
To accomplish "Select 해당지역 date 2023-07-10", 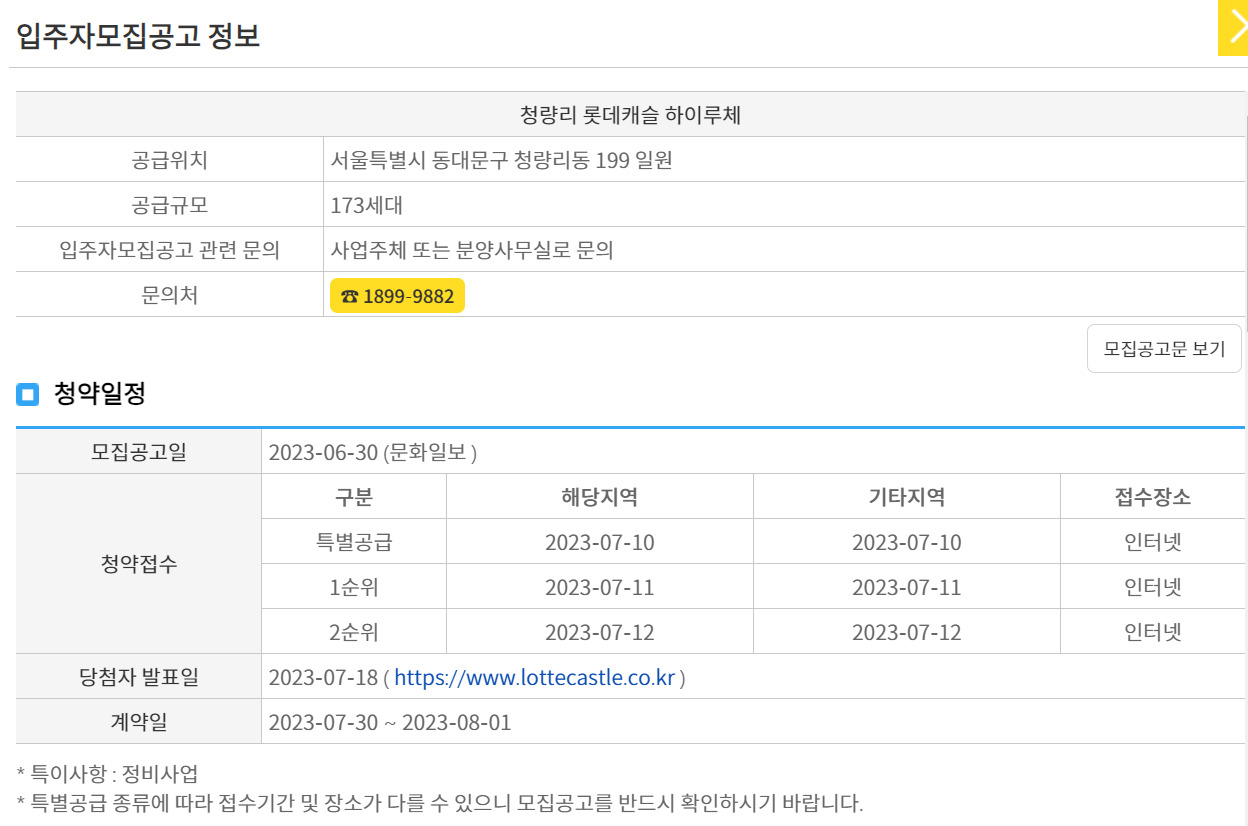I will click(600, 542).
